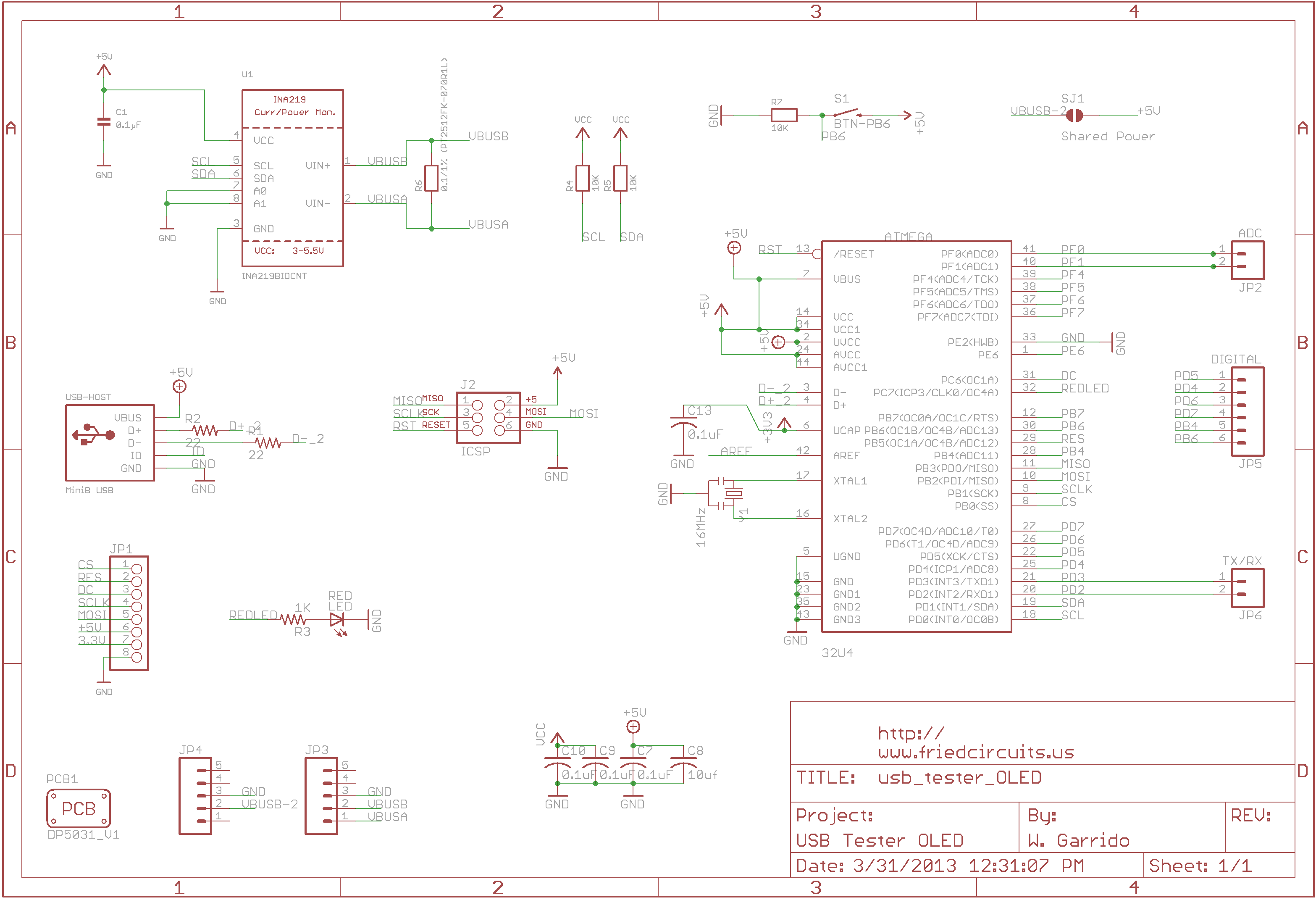Select capacitor C1 0.1µF symbol
This screenshot has width=1316, height=900.
click(x=104, y=121)
